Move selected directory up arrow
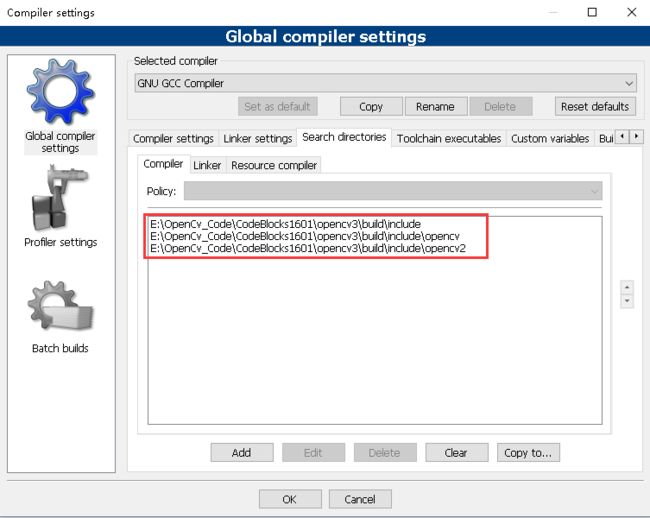 [x=627, y=287]
